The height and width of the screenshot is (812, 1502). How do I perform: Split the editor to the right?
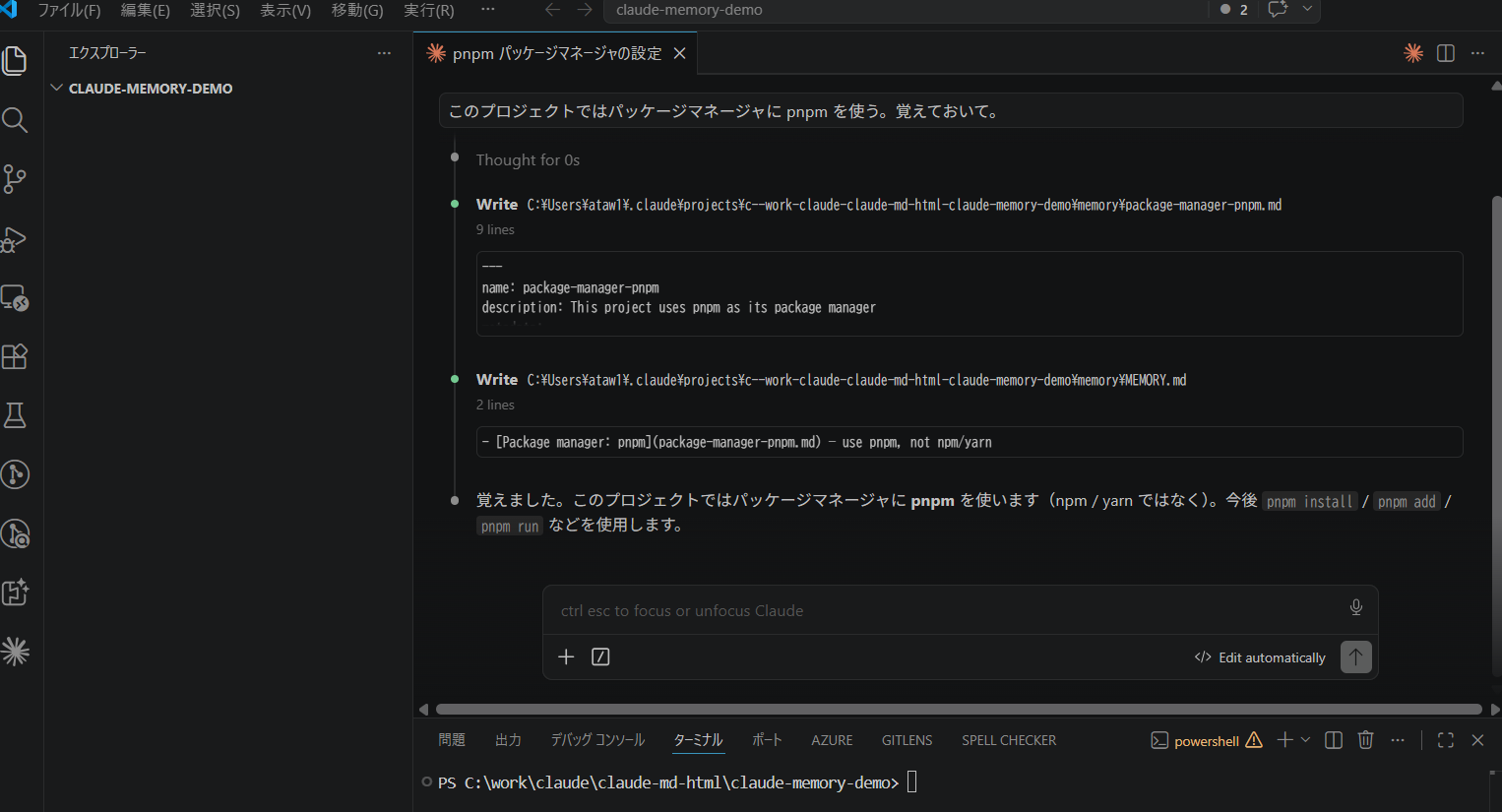click(x=1446, y=53)
